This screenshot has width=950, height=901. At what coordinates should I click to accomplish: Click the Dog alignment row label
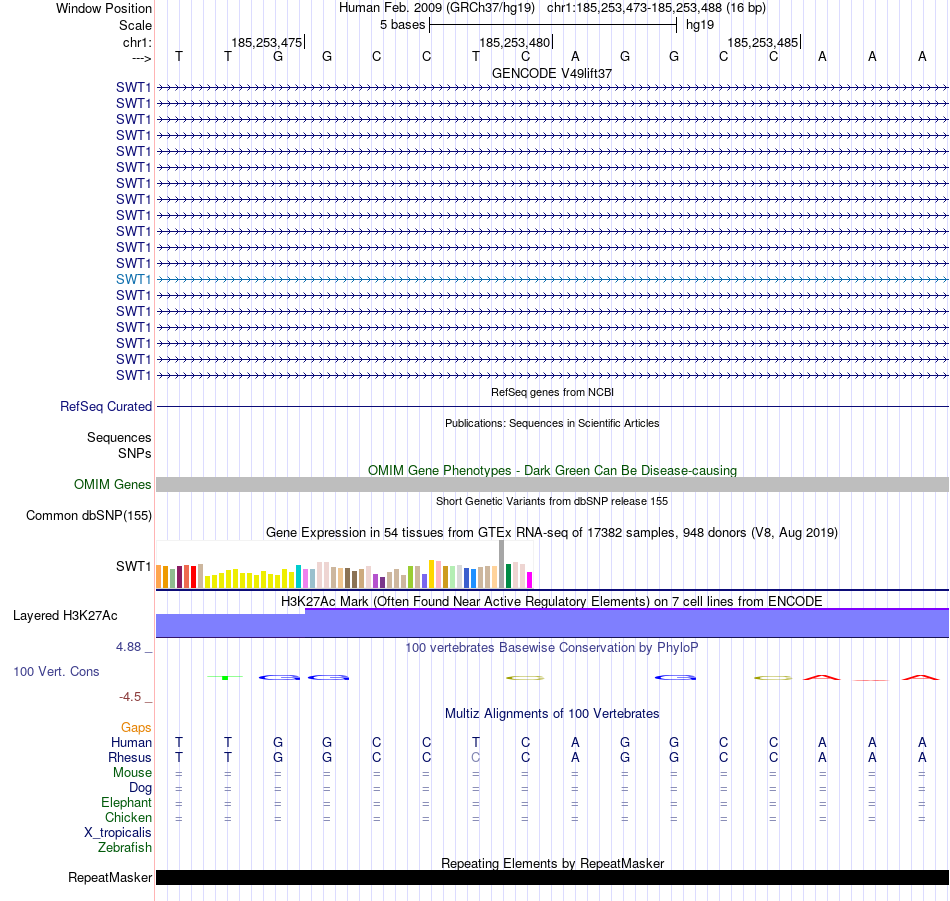(x=141, y=788)
